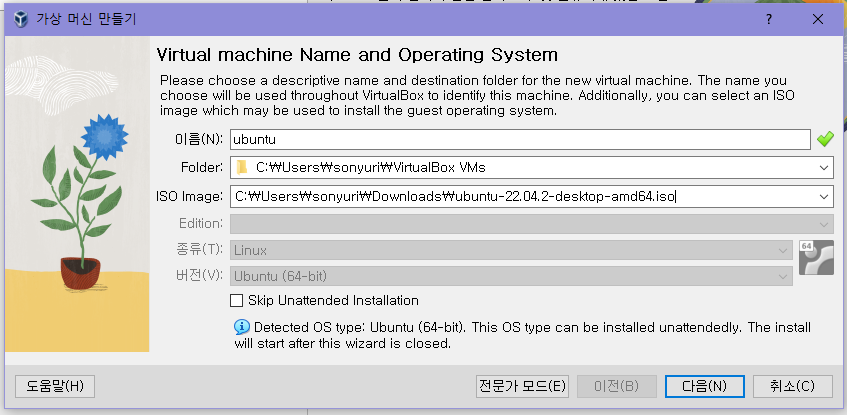Open the 종류(T) Linux dropdown
Image resolution: width=847 pixels, height=415 pixels.
tap(511, 250)
